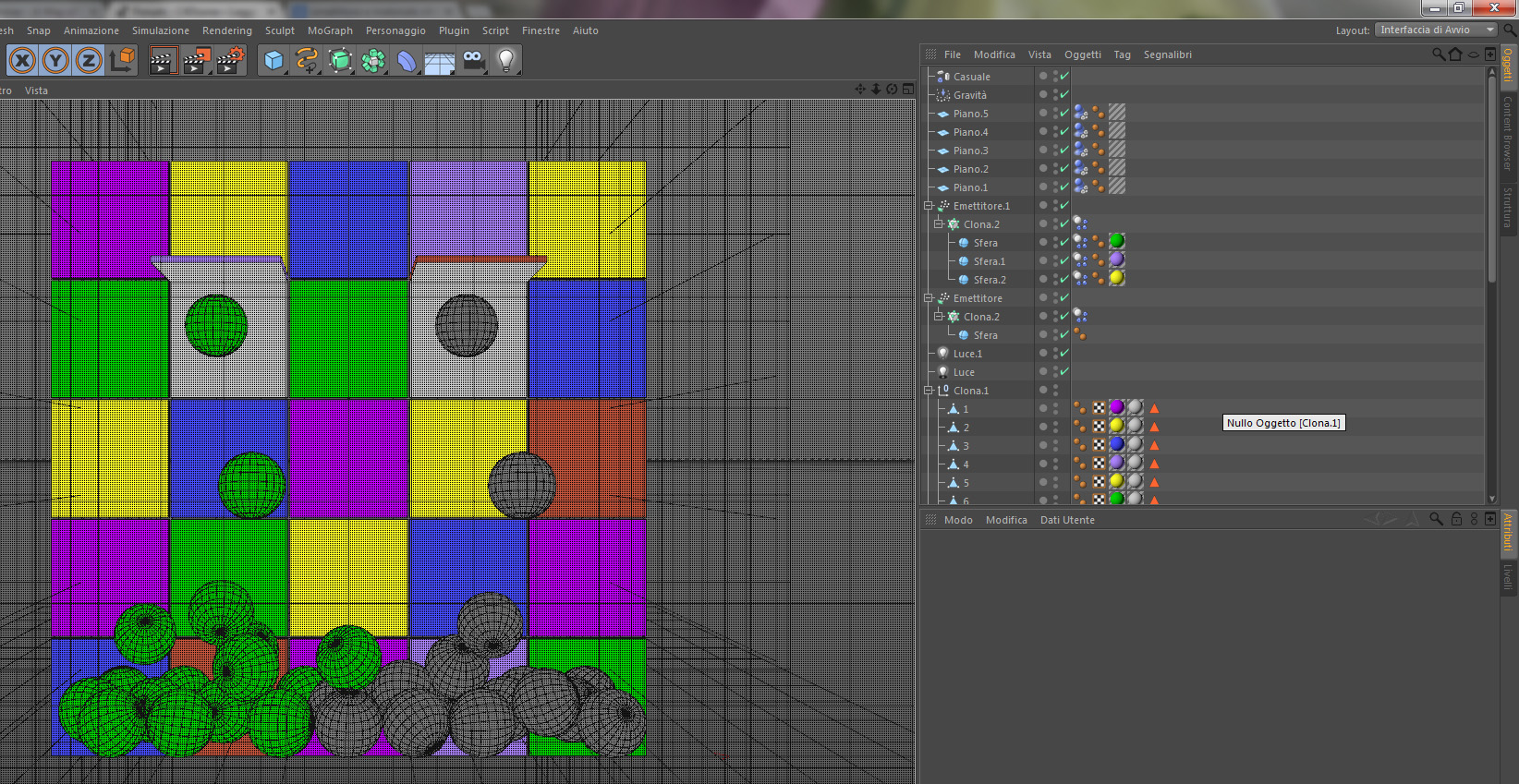The image size is (1519, 784).
Task: Open the Sculpt menu
Action: point(280,30)
